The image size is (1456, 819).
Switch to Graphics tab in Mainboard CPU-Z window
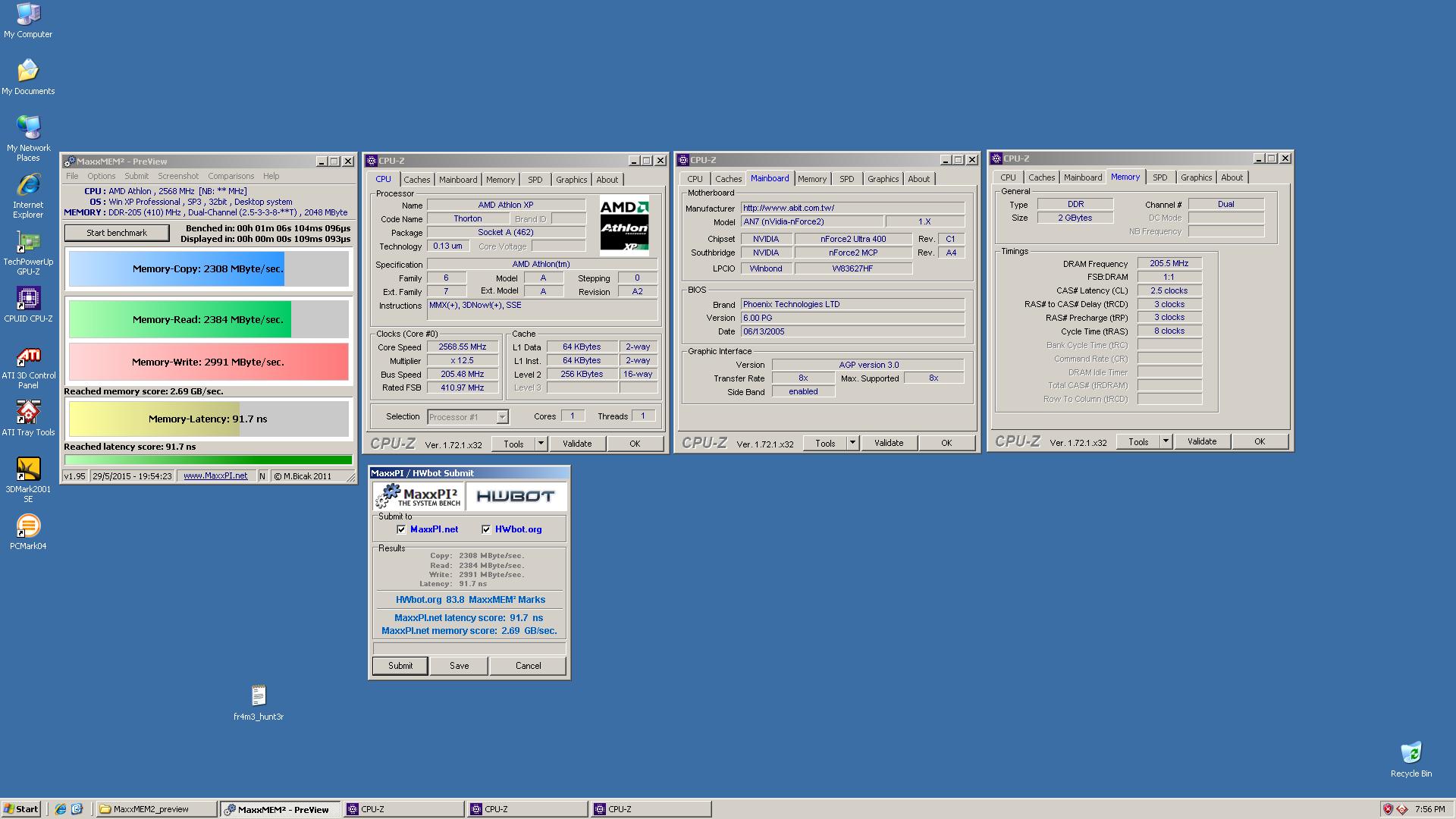883,179
